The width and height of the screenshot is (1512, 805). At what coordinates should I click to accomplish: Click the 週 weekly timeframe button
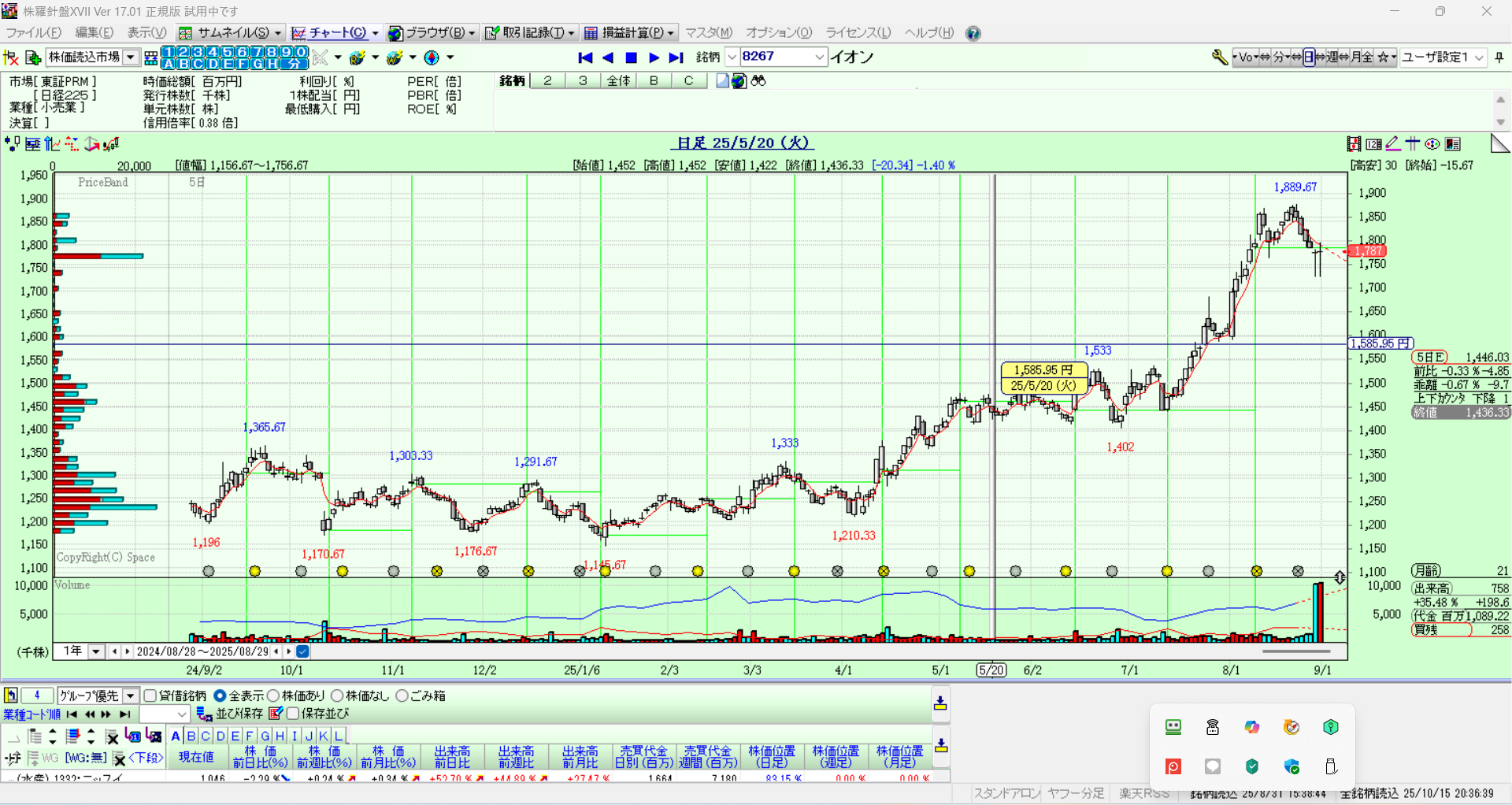[1332, 57]
